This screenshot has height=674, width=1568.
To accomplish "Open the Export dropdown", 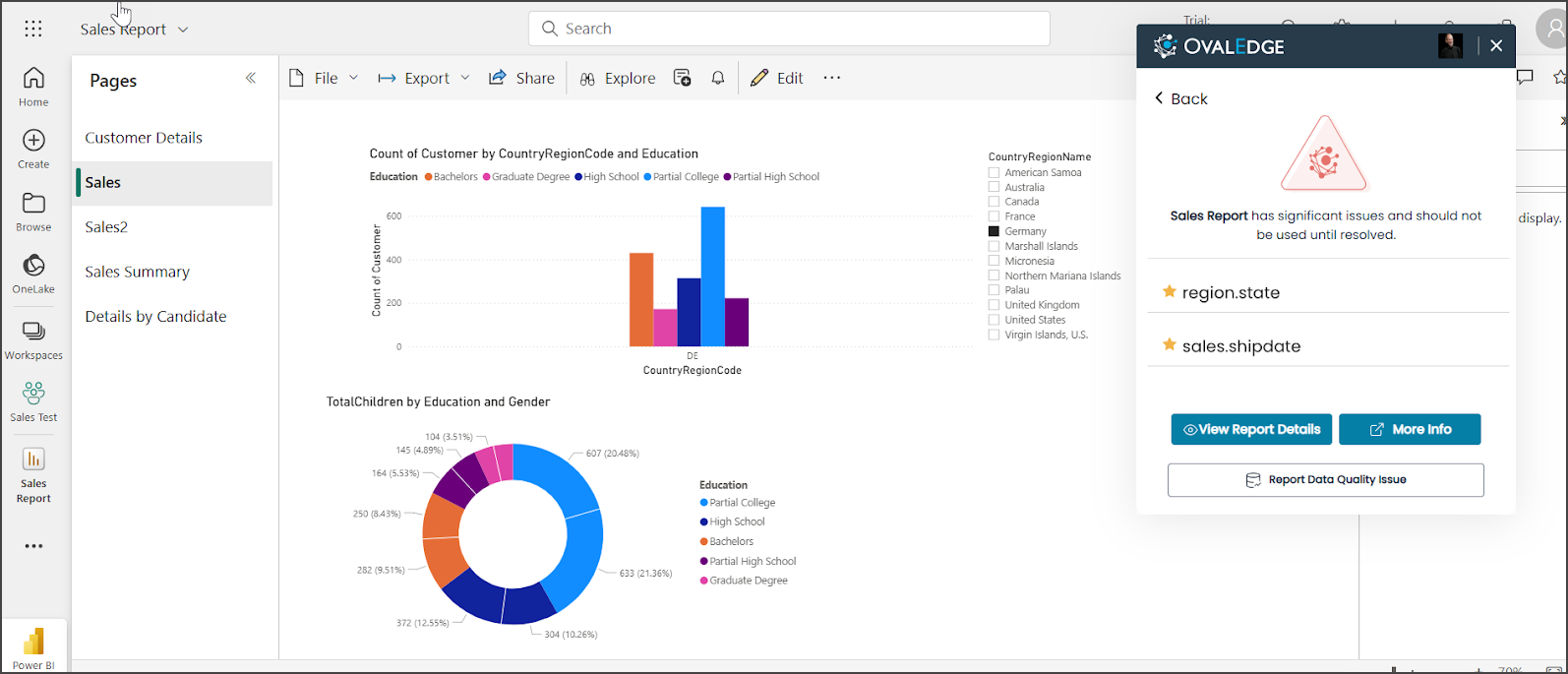I will point(425,78).
